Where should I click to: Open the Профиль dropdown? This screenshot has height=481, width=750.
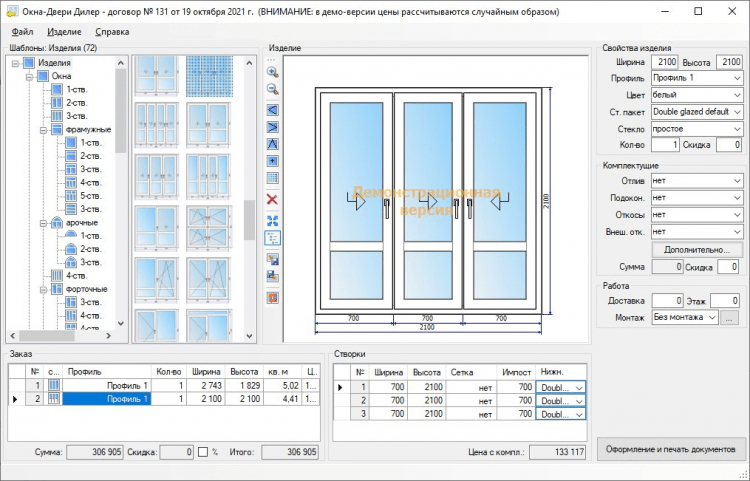[696, 78]
